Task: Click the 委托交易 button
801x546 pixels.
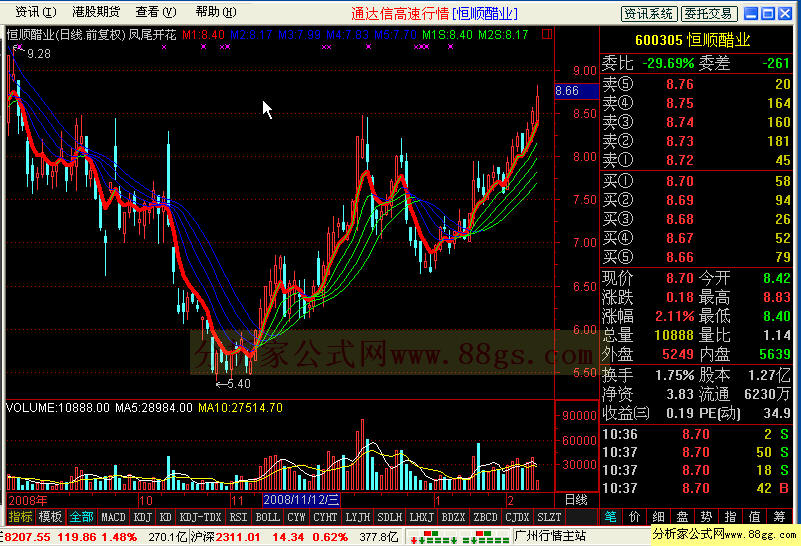Action: pyautogui.click(x=709, y=14)
